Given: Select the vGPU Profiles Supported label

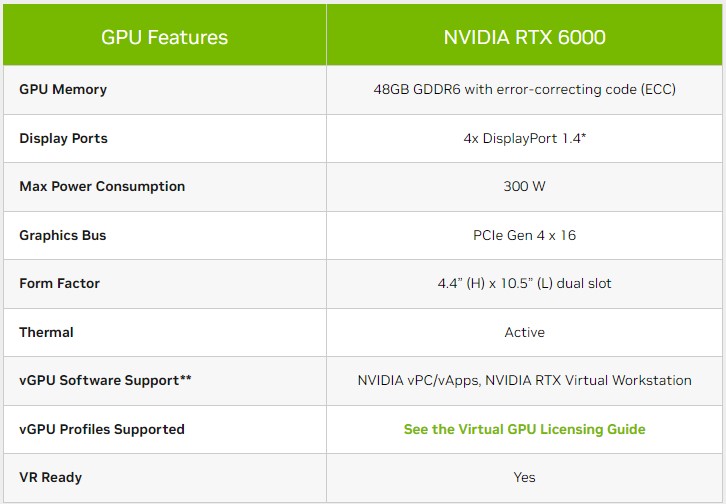Looking at the screenshot, I should (x=102, y=429).
